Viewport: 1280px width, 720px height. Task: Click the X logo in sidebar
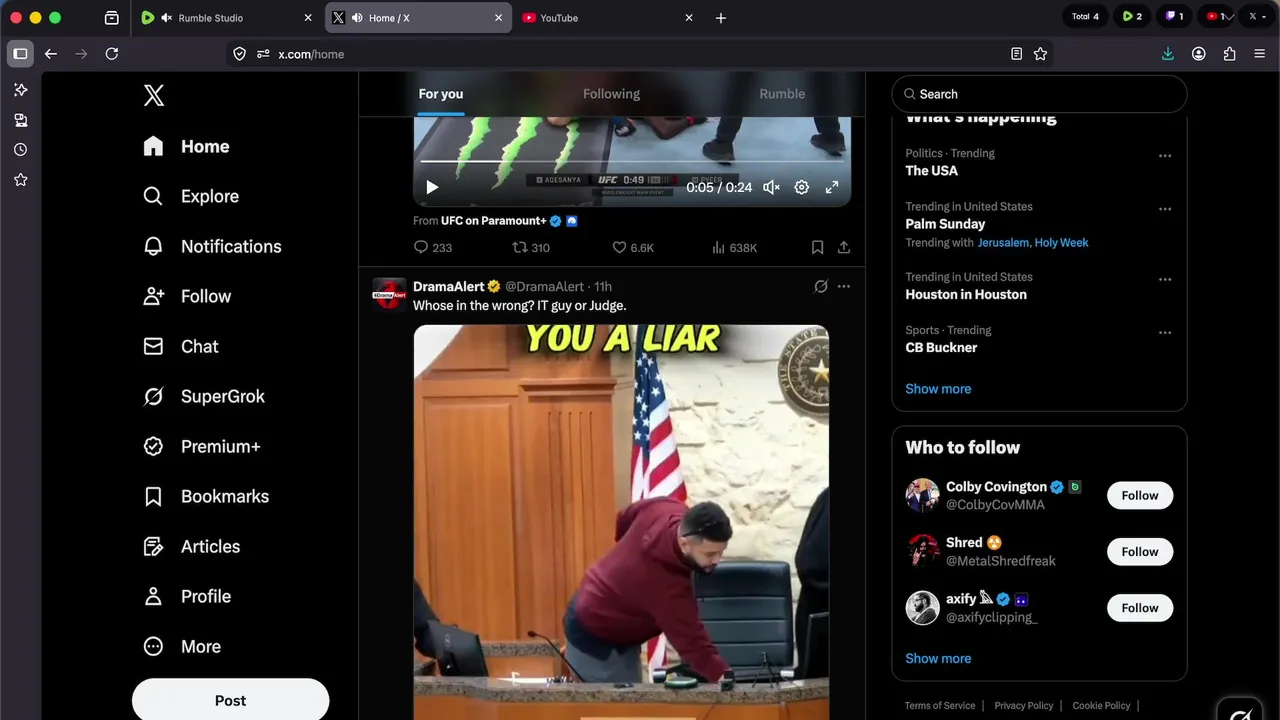click(x=153, y=95)
